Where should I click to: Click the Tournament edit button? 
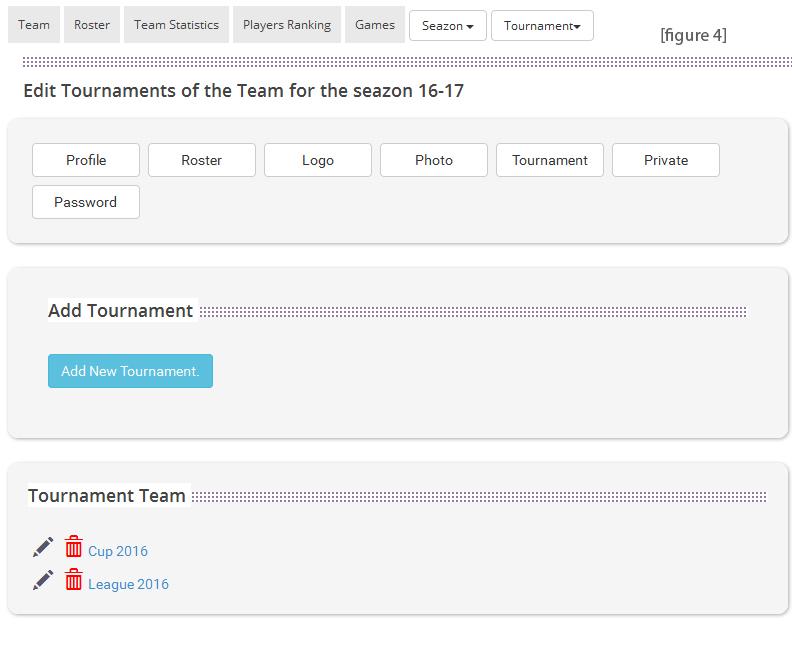click(x=550, y=160)
